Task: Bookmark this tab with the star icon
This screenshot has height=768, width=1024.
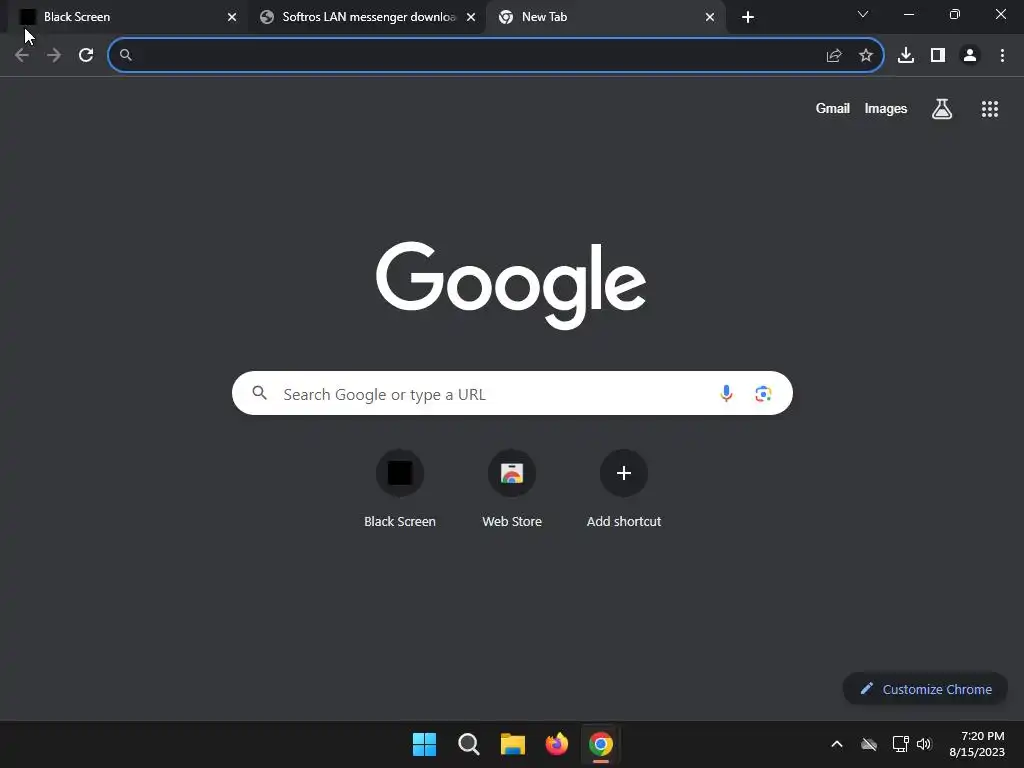Action: tap(866, 56)
